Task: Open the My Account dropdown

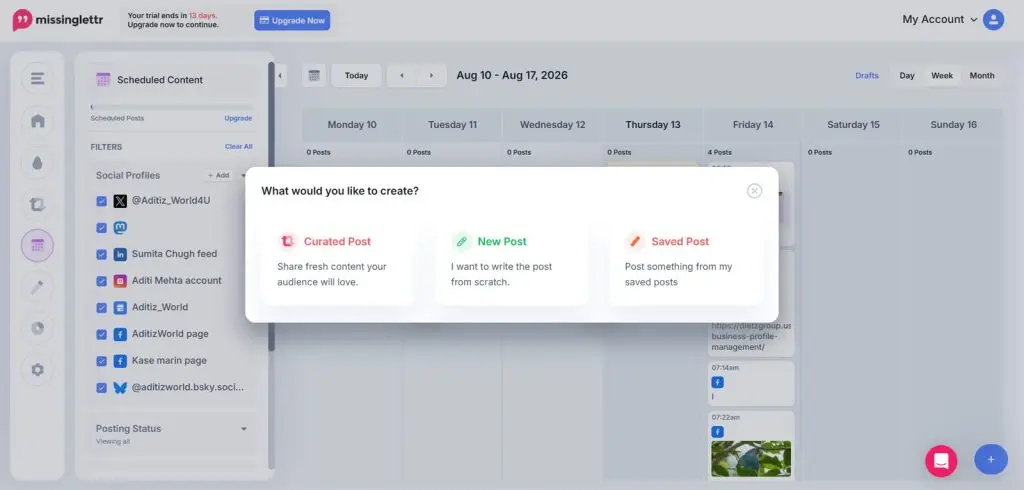Action: click(x=940, y=20)
